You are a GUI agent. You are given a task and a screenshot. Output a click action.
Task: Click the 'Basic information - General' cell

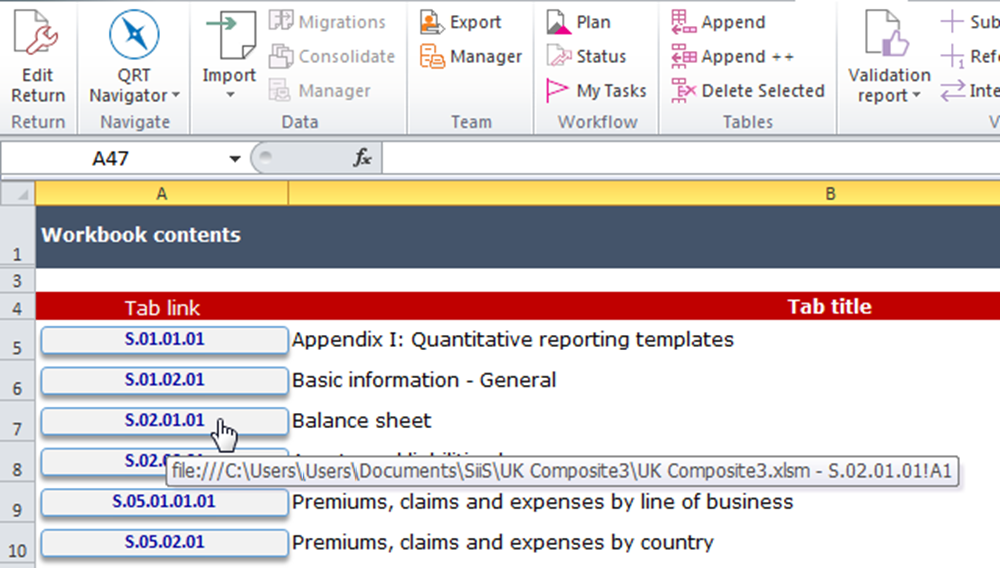tap(424, 380)
